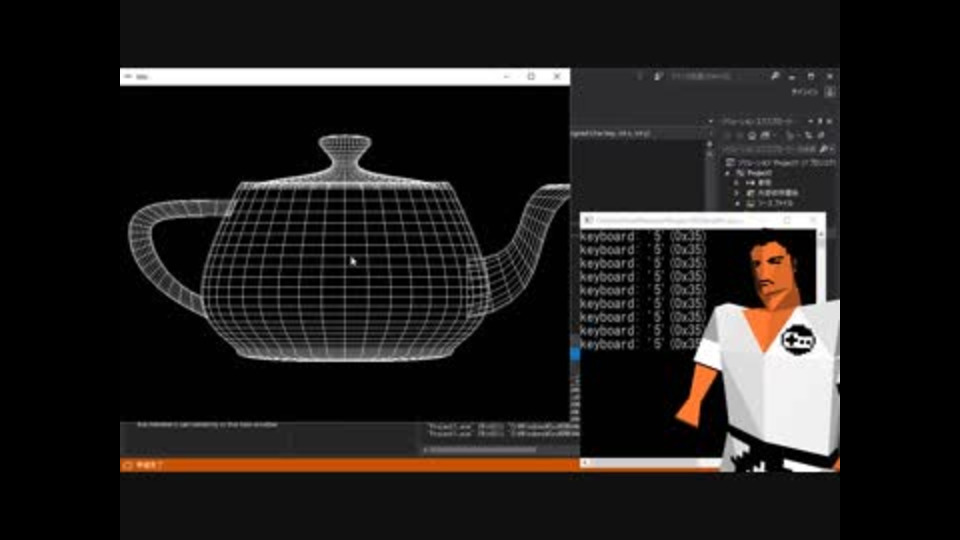This screenshot has height=540, width=960.
Task: Open the Sign in link
Action: pyautogui.click(x=804, y=92)
